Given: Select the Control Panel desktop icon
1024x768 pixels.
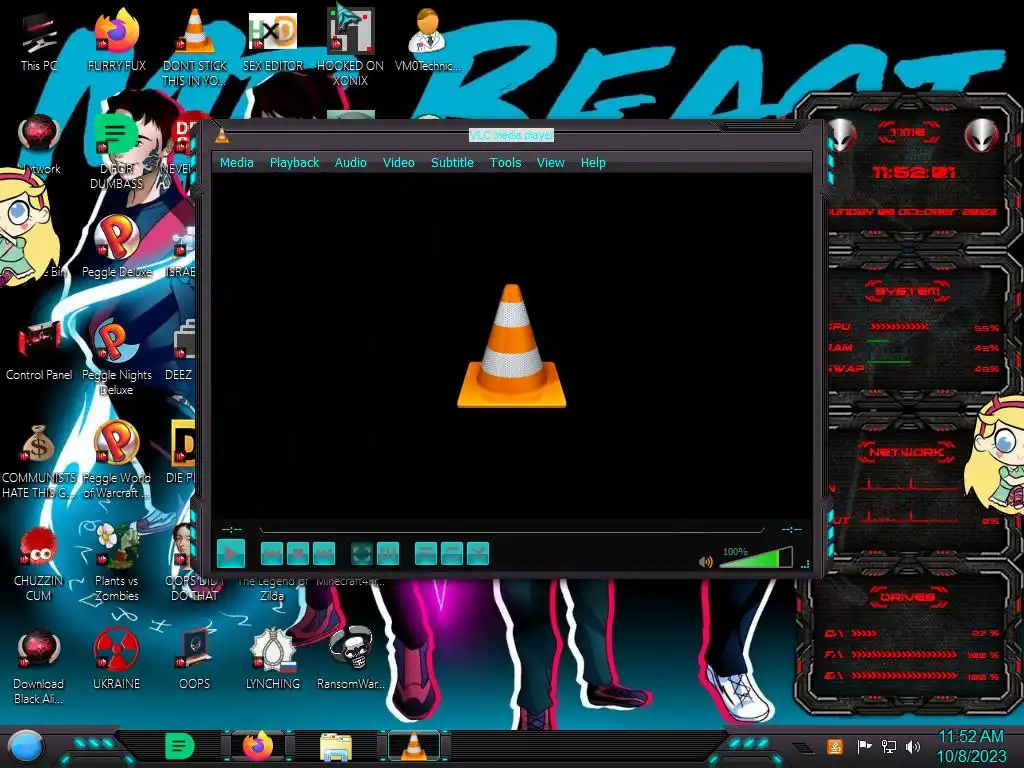Looking at the screenshot, I should (x=39, y=351).
